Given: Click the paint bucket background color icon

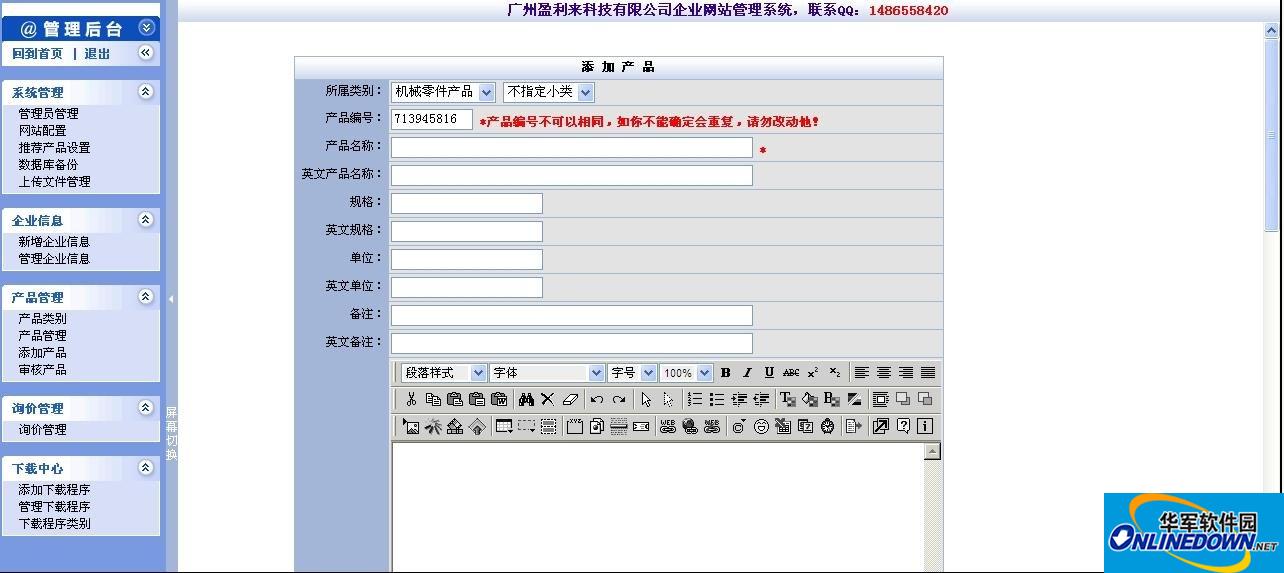Looking at the screenshot, I should (x=810, y=399).
